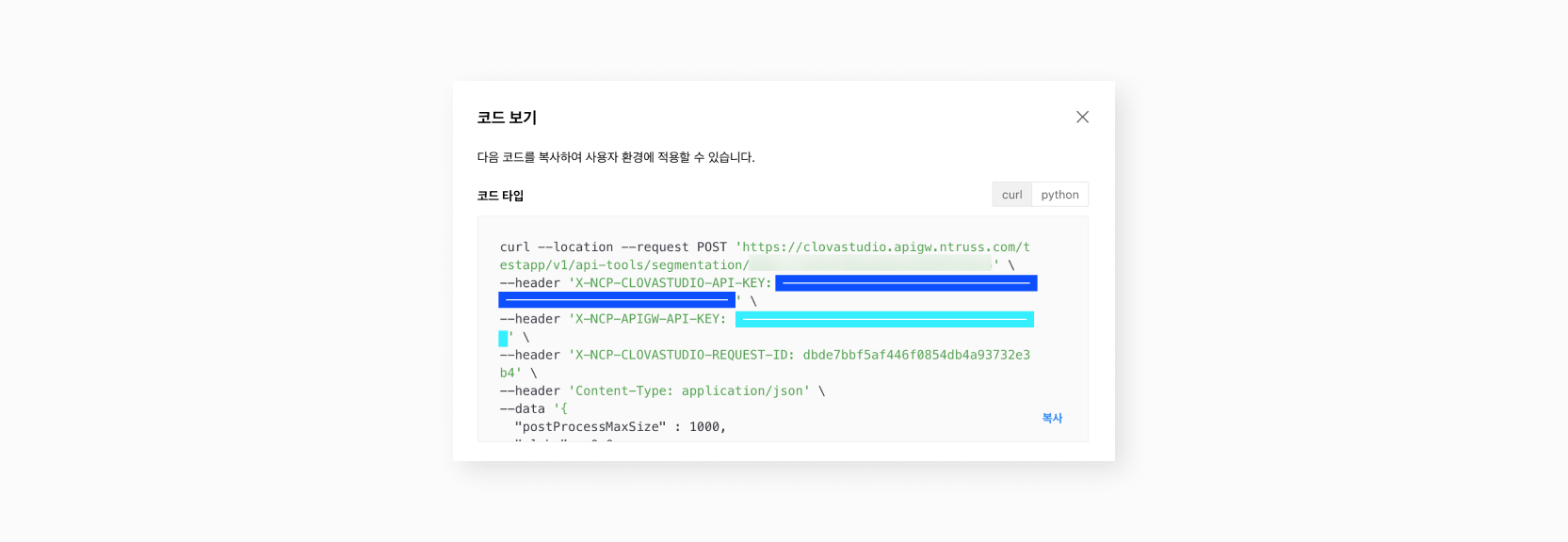The width and height of the screenshot is (1568, 542).
Task: Click the curl --location command text
Action: 556,247
